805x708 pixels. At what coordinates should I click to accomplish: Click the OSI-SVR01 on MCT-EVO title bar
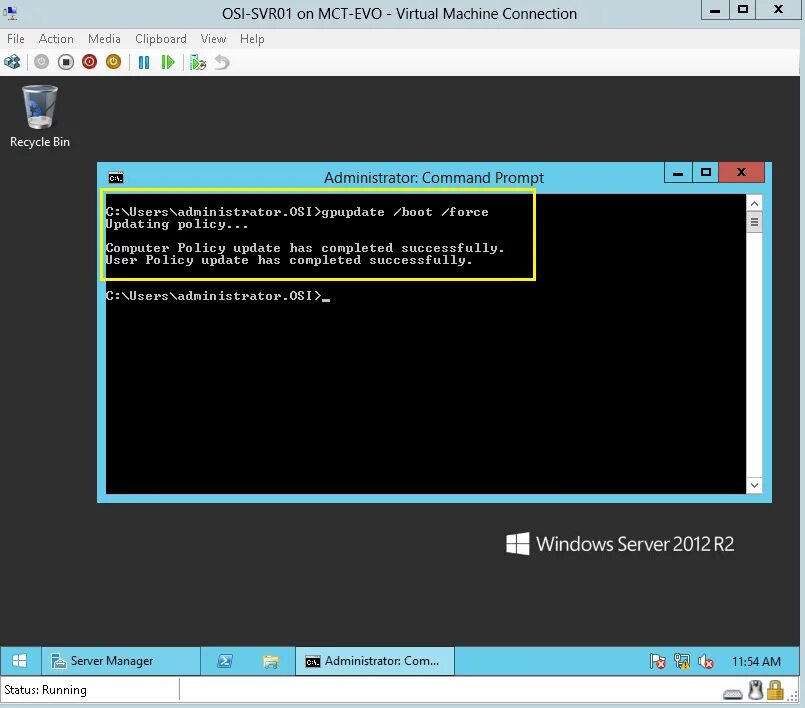399,14
